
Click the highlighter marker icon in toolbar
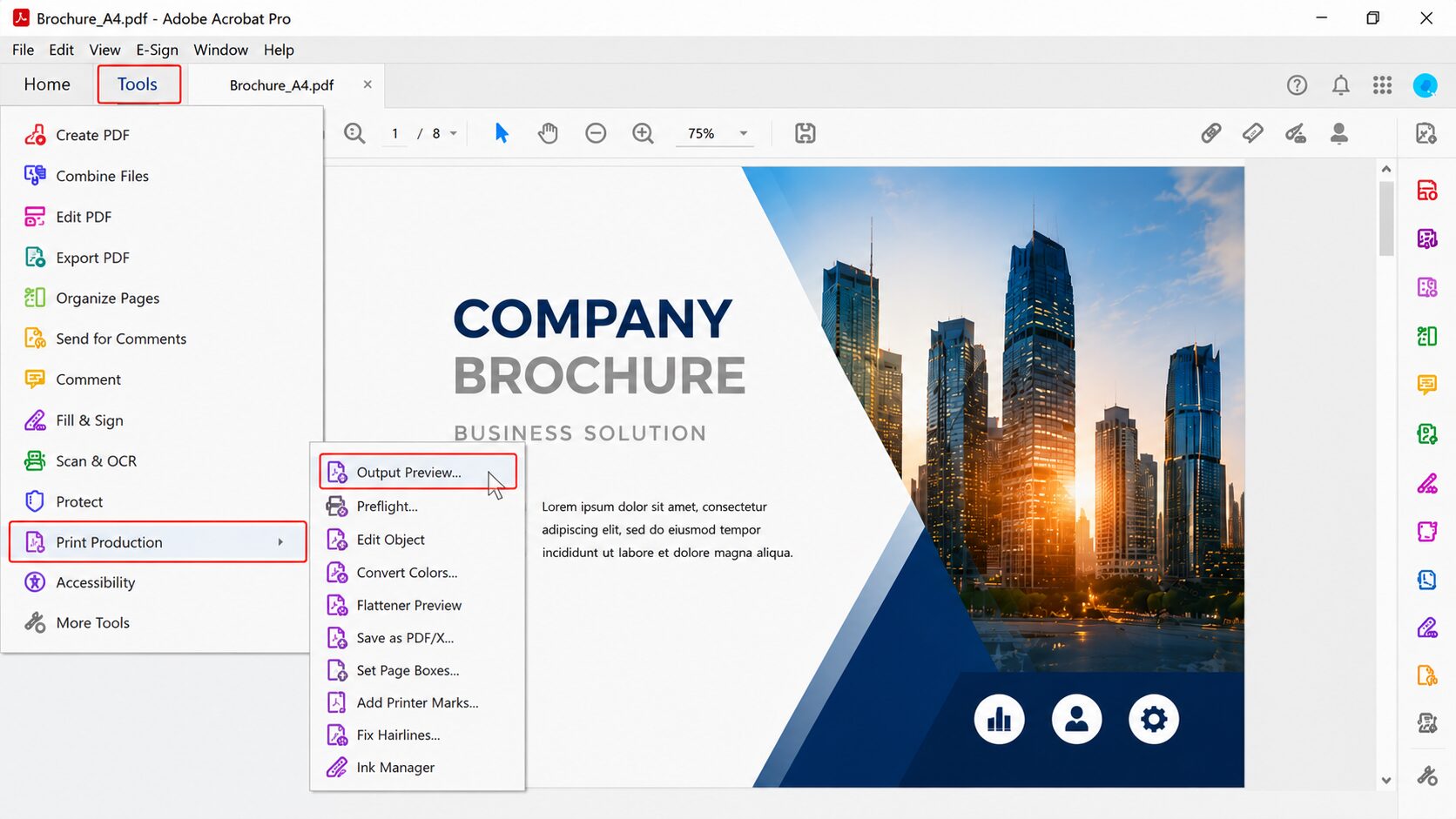[x=1252, y=133]
